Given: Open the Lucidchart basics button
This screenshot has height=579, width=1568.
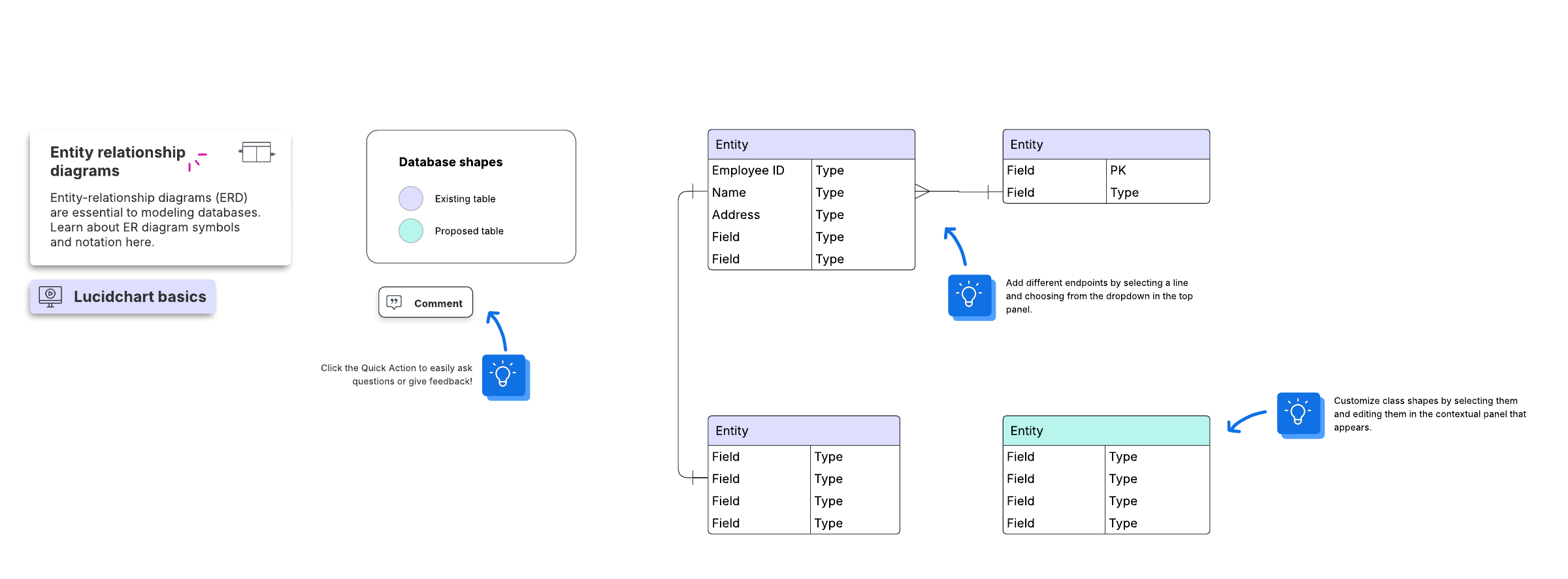Looking at the screenshot, I should (x=123, y=297).
